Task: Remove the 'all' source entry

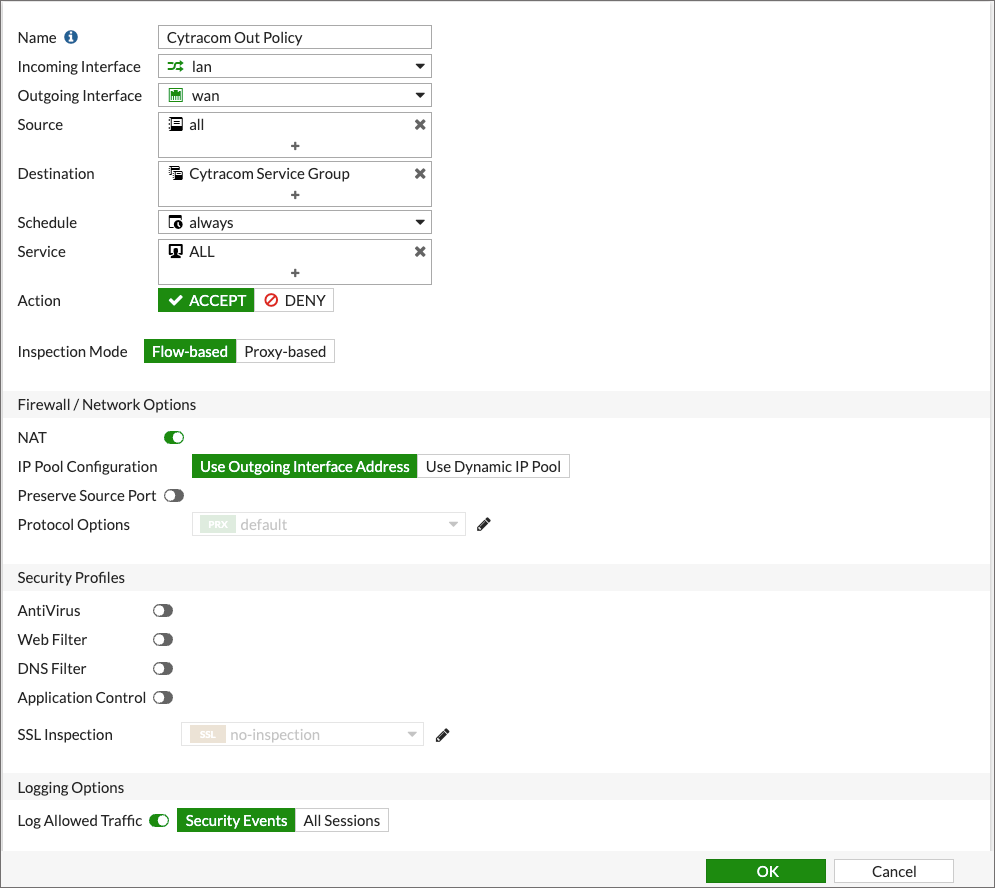Action: pos(420,125)
